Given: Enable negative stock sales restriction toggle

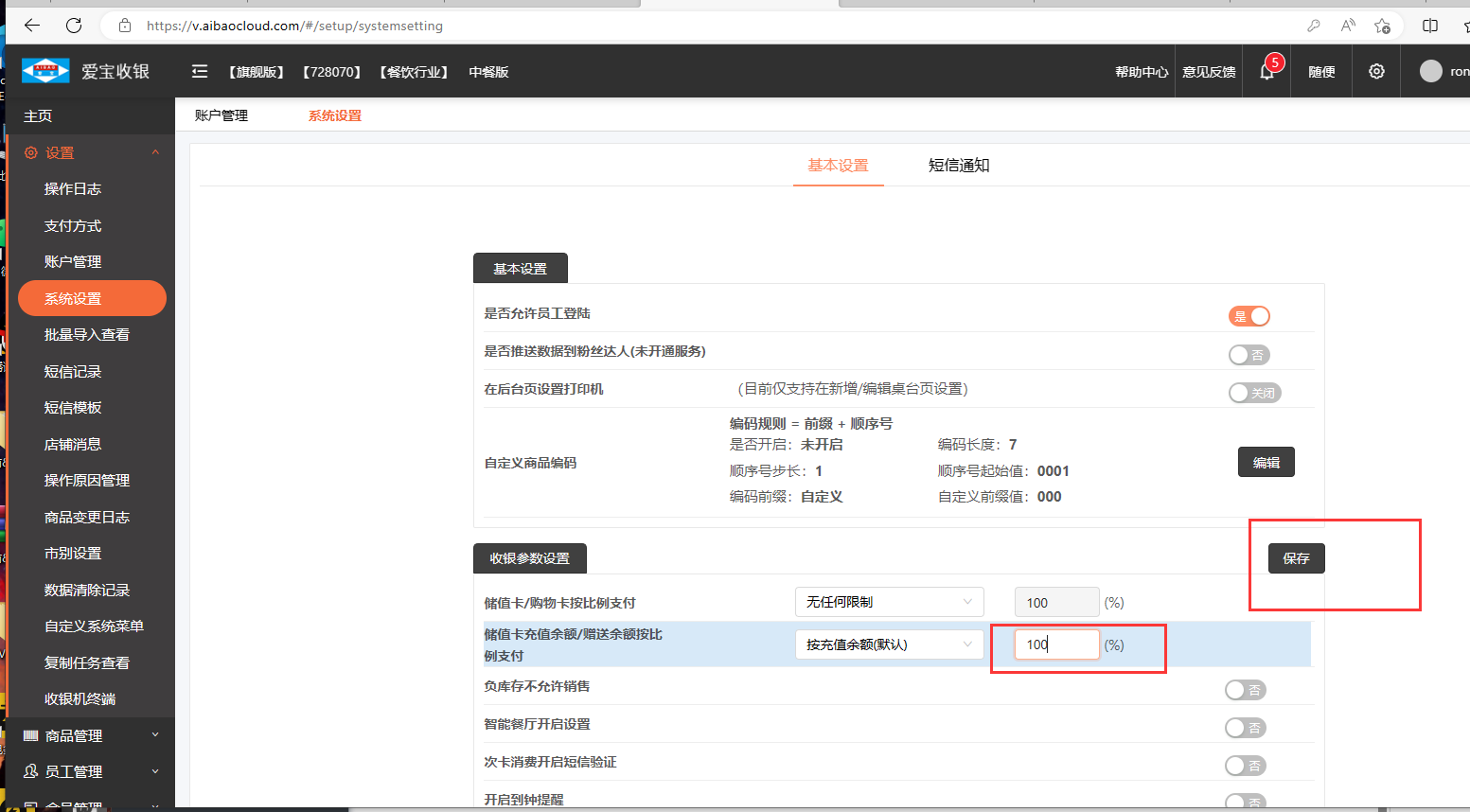Looking at the screenshot, I should point(1245,690).
